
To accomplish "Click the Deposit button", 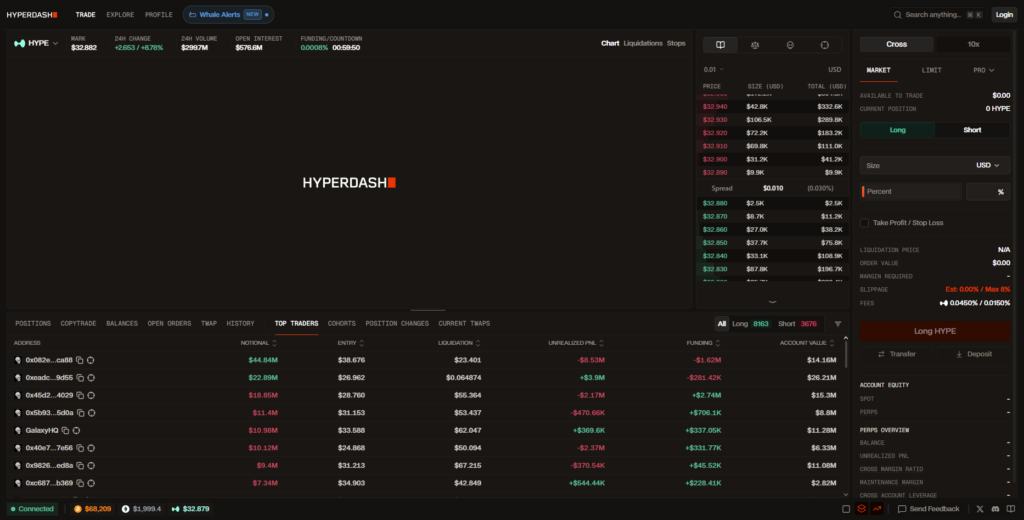I will pyautogui.click(x=973, y=354).
